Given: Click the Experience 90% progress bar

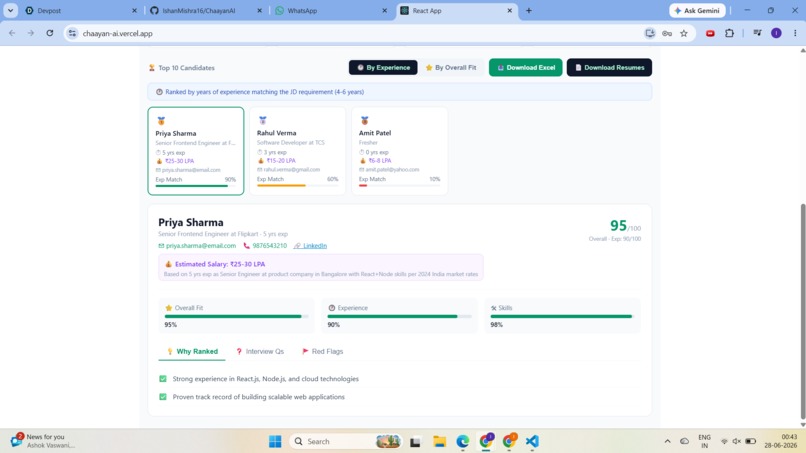Looking at the screenshot, I should pos(399,316).
